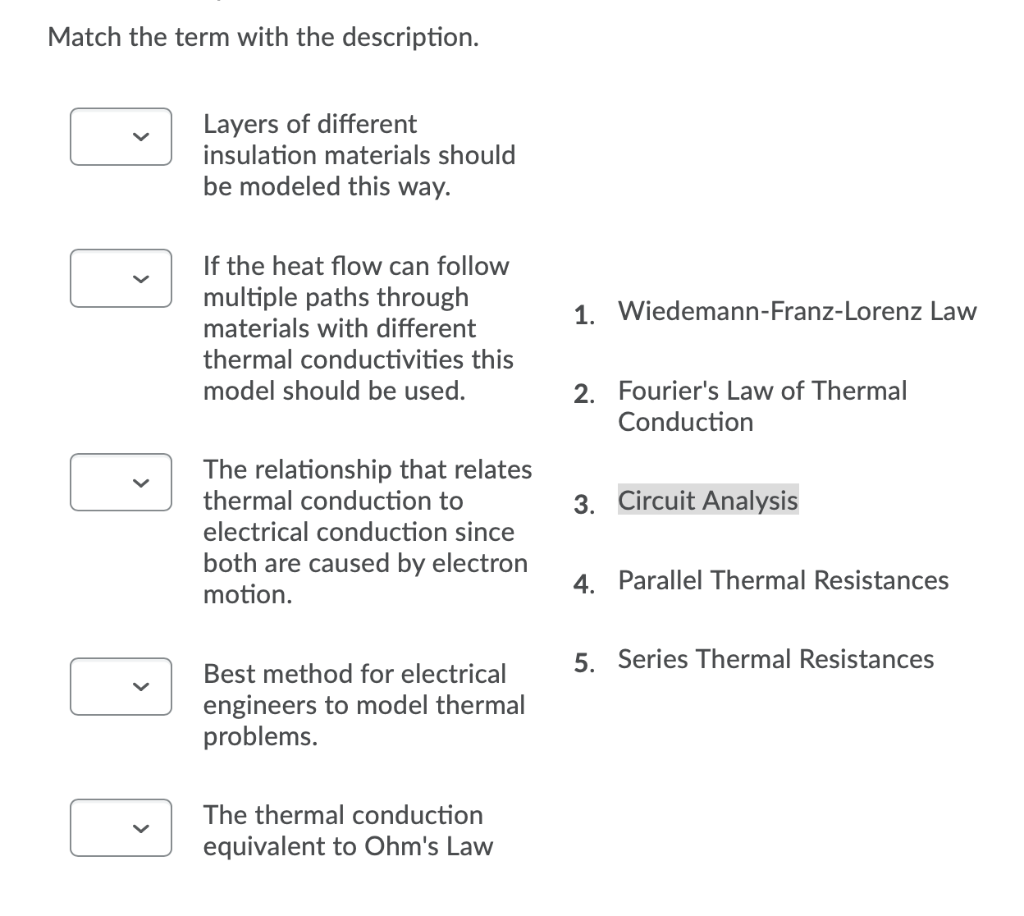1024x916 pixels.
Task: Select the Series Thermal Resistances option
Action: [775, 658]
